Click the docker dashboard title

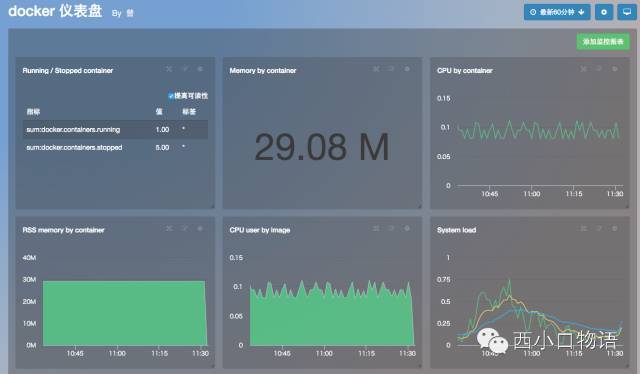[55, 11]
